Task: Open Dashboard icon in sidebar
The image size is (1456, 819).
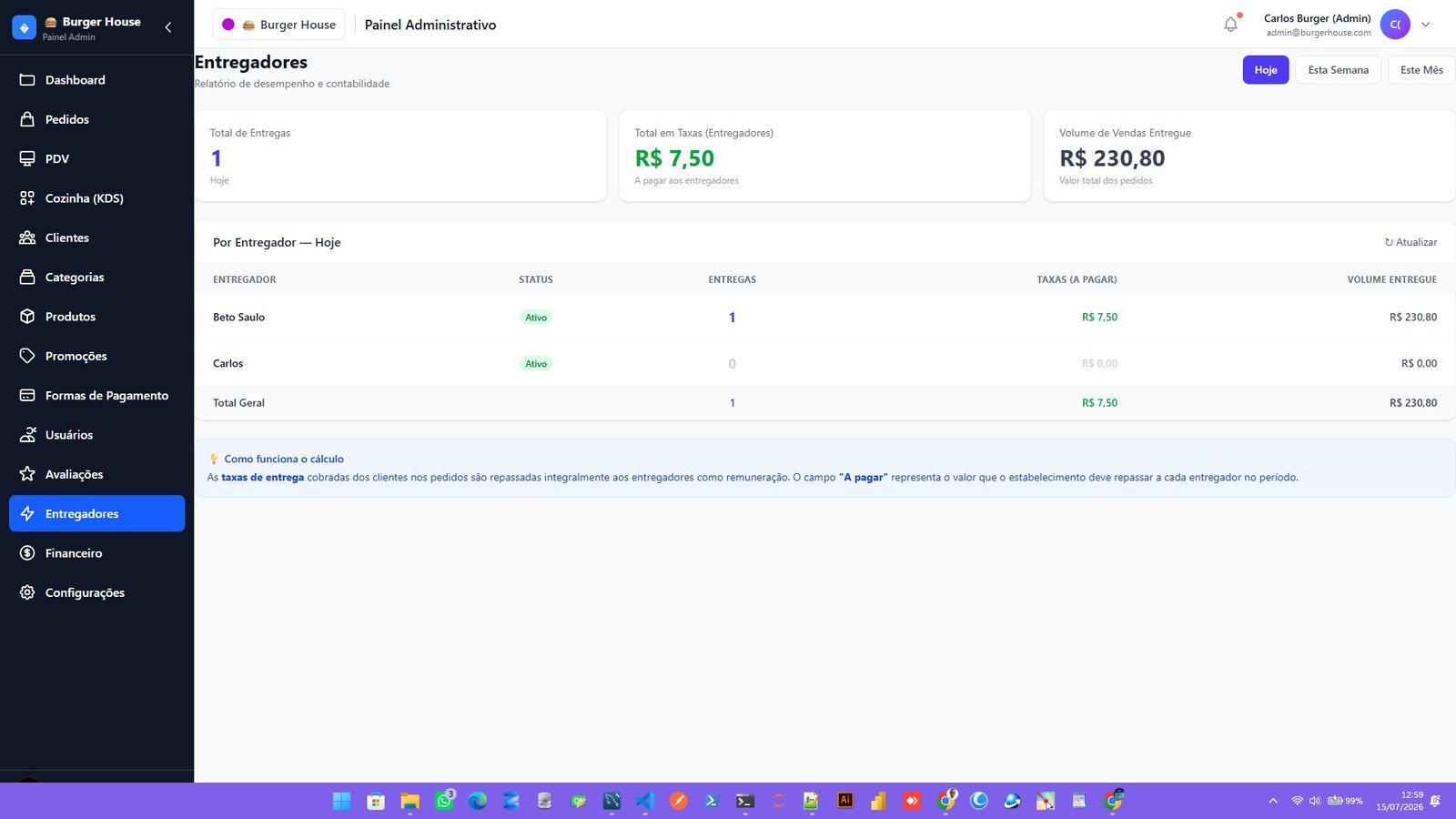Action: pyautogui.click(x=27, y=80)
